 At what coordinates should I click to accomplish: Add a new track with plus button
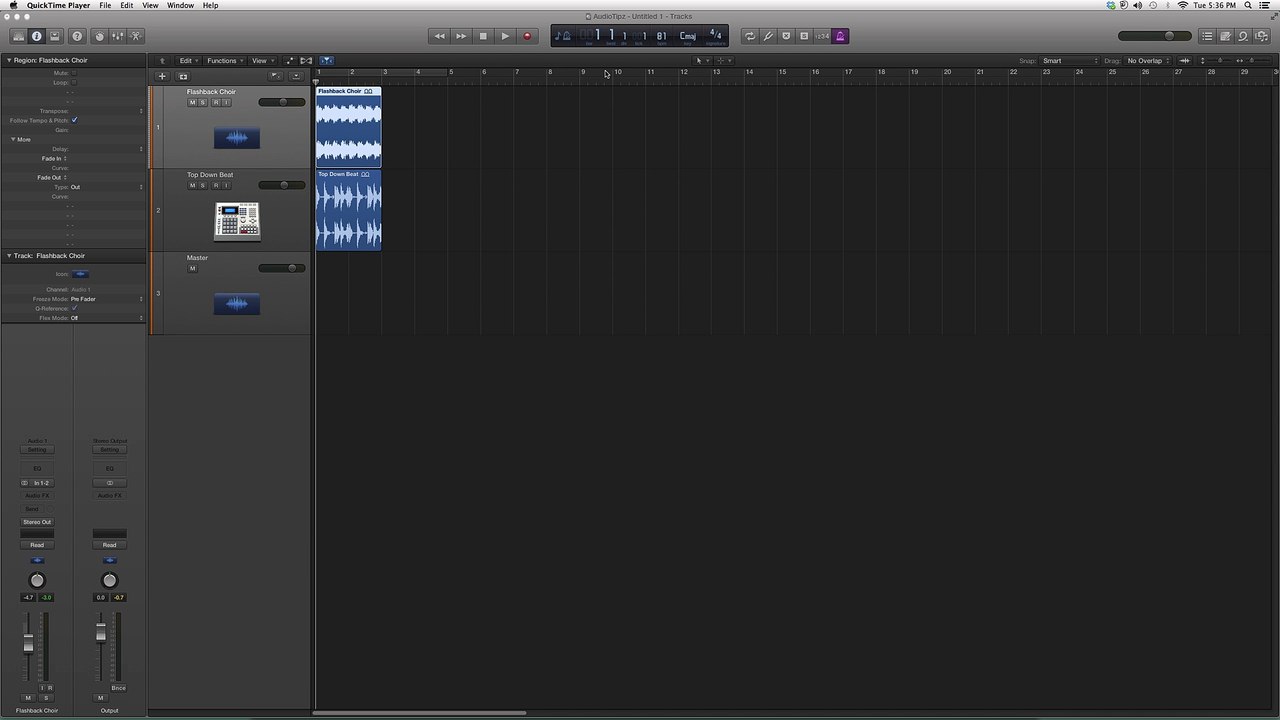pyautogui.click(x=162, y=76)
